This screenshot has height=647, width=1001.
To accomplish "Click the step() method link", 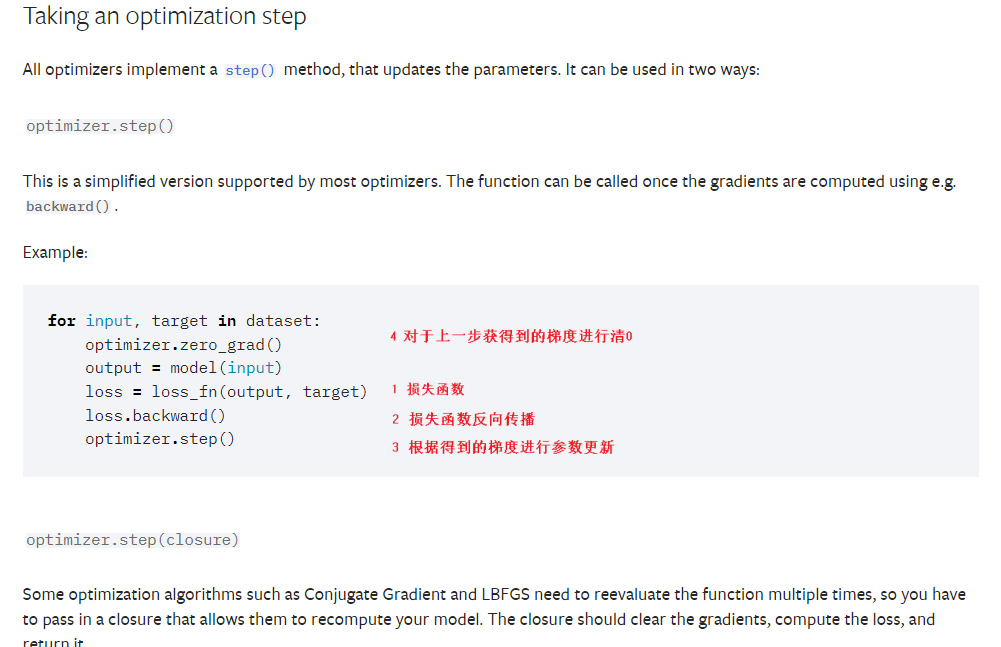I will (250, 71).
